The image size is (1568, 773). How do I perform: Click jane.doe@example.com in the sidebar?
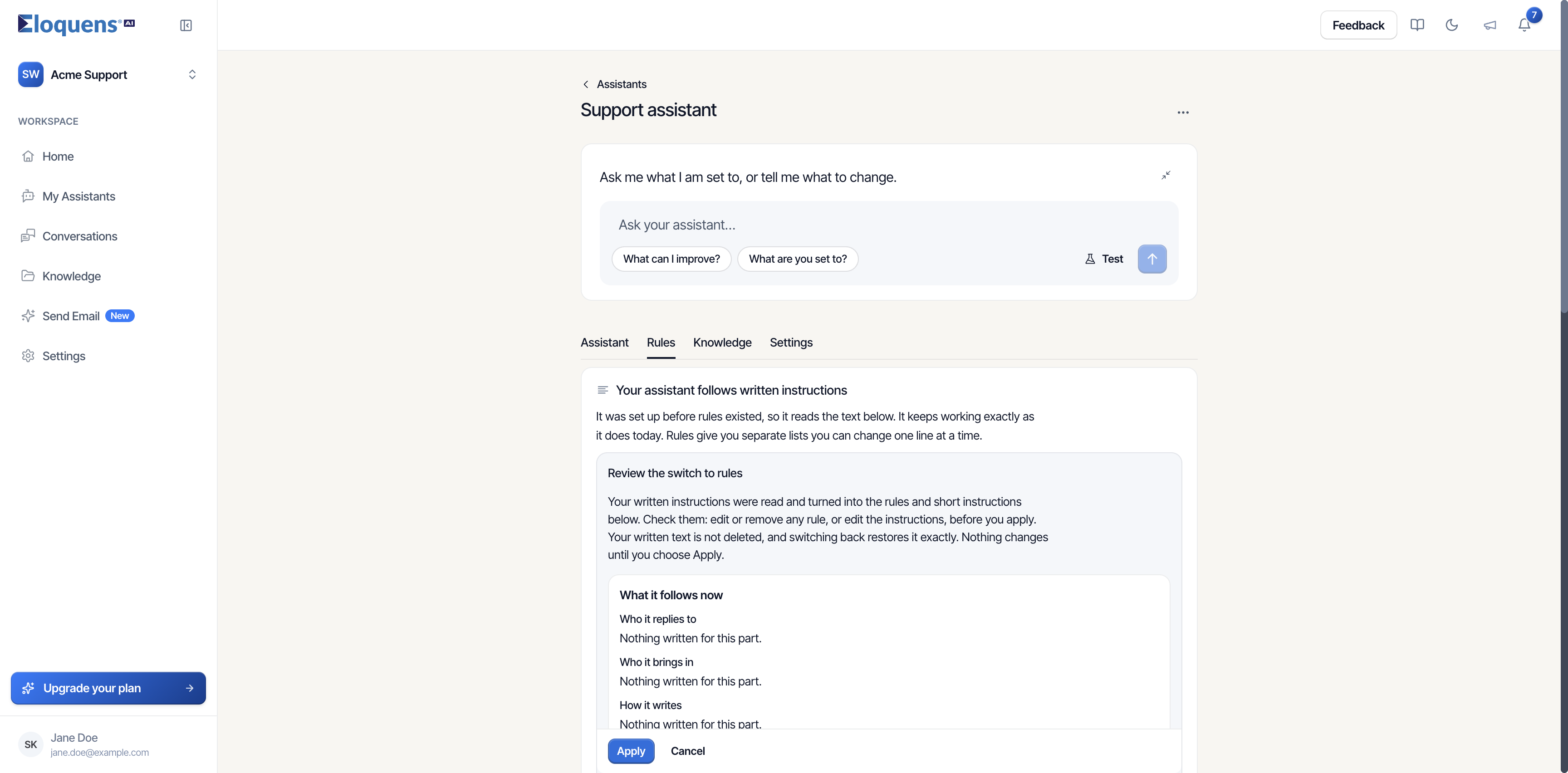click(x=100, y=752)
